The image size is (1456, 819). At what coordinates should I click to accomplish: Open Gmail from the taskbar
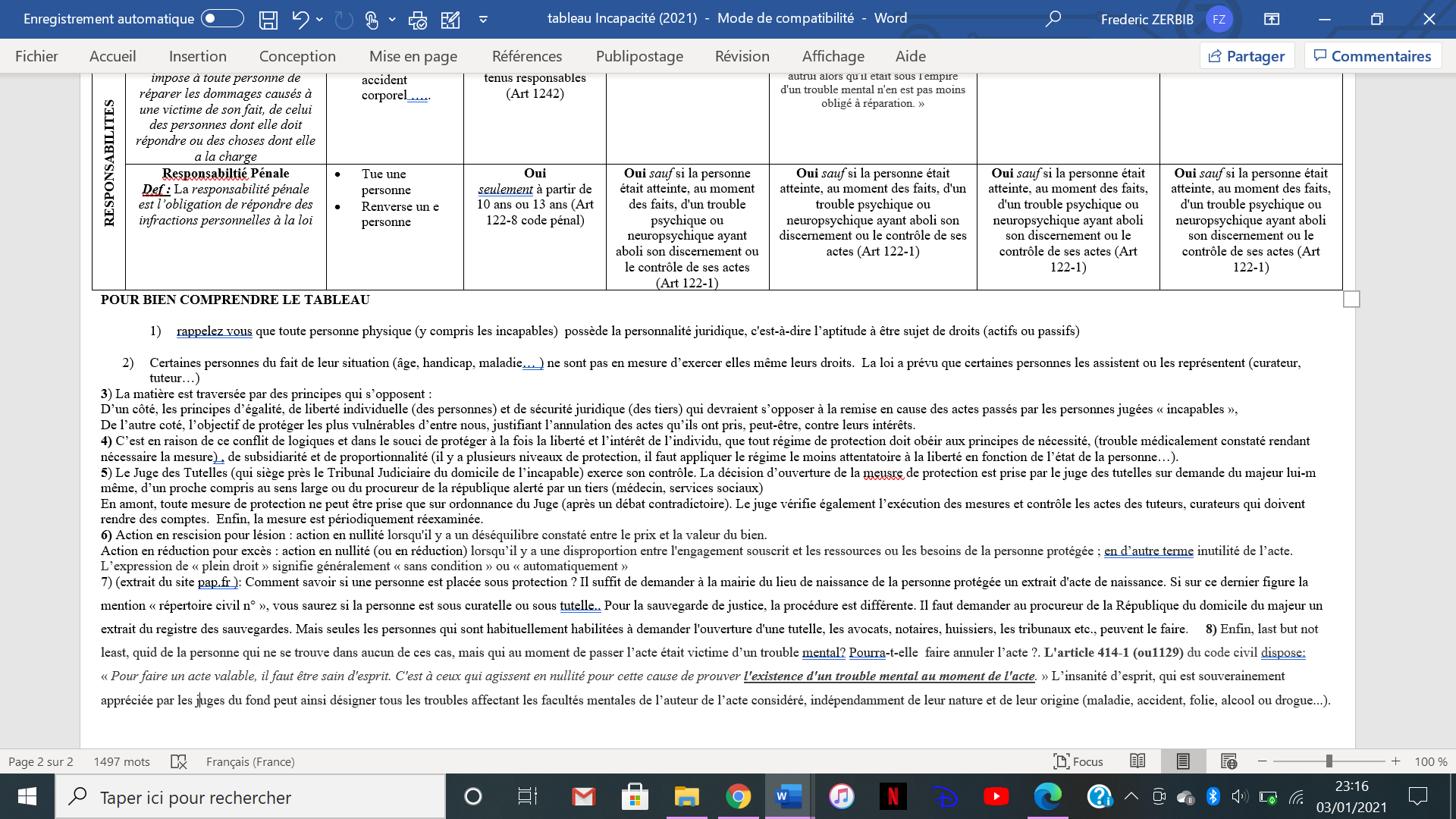[583, 796]
